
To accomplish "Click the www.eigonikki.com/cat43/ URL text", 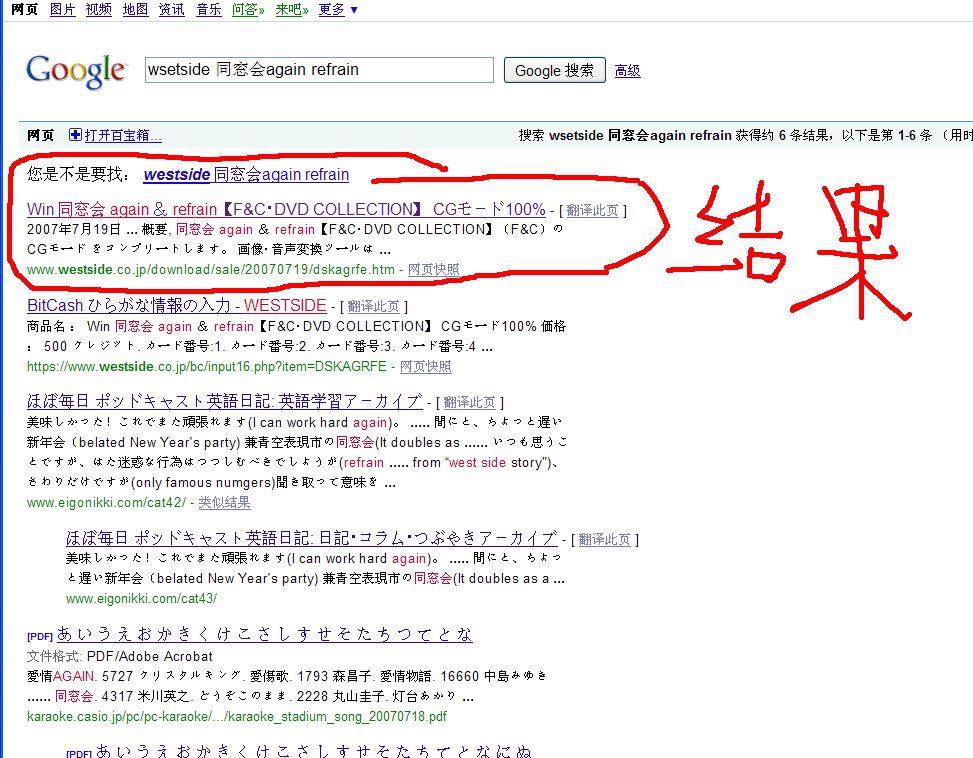I will click(141, 599).
